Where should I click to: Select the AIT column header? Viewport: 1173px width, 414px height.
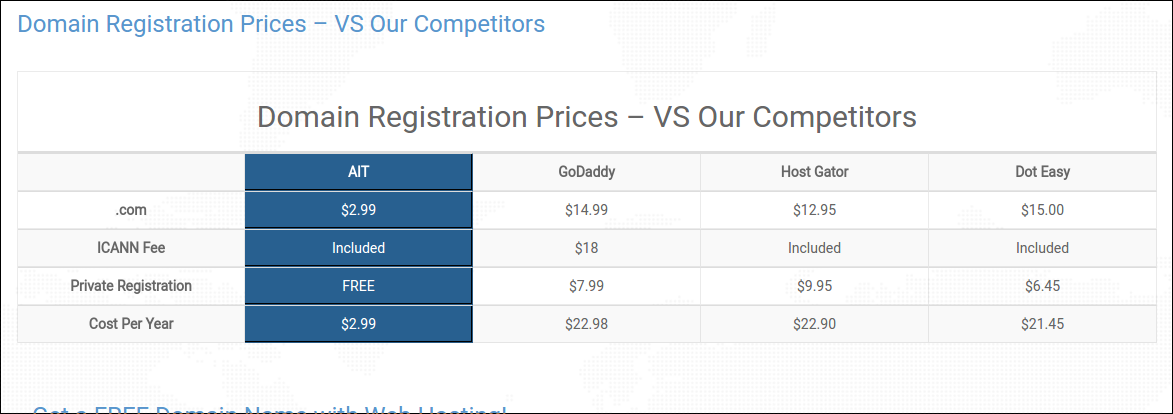coord(358,172)
